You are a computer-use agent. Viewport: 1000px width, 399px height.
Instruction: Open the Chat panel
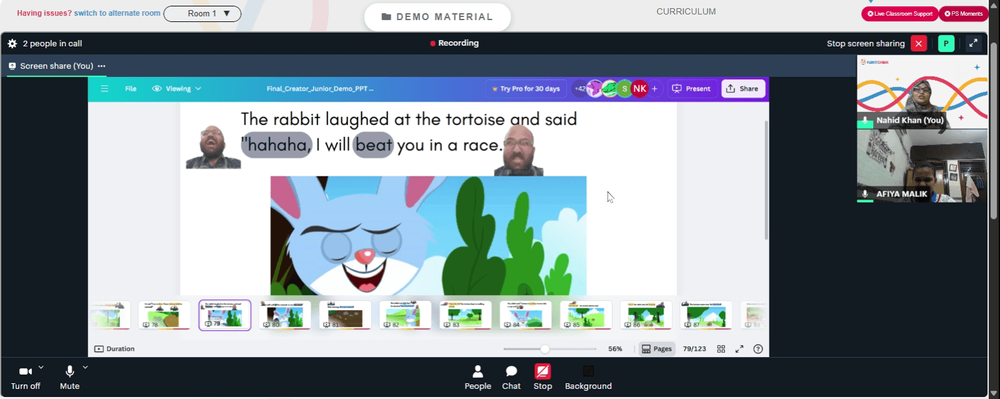tap(511, 377)
